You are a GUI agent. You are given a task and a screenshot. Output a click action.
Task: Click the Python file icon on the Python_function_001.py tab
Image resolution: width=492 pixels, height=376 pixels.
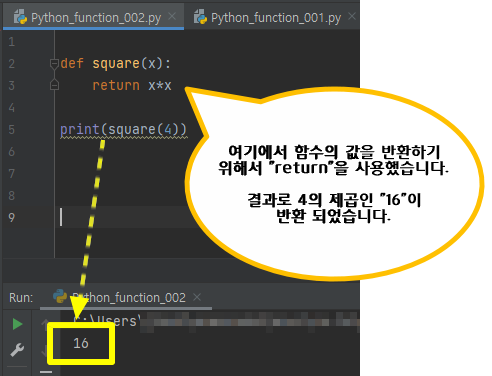coord(200,17)
